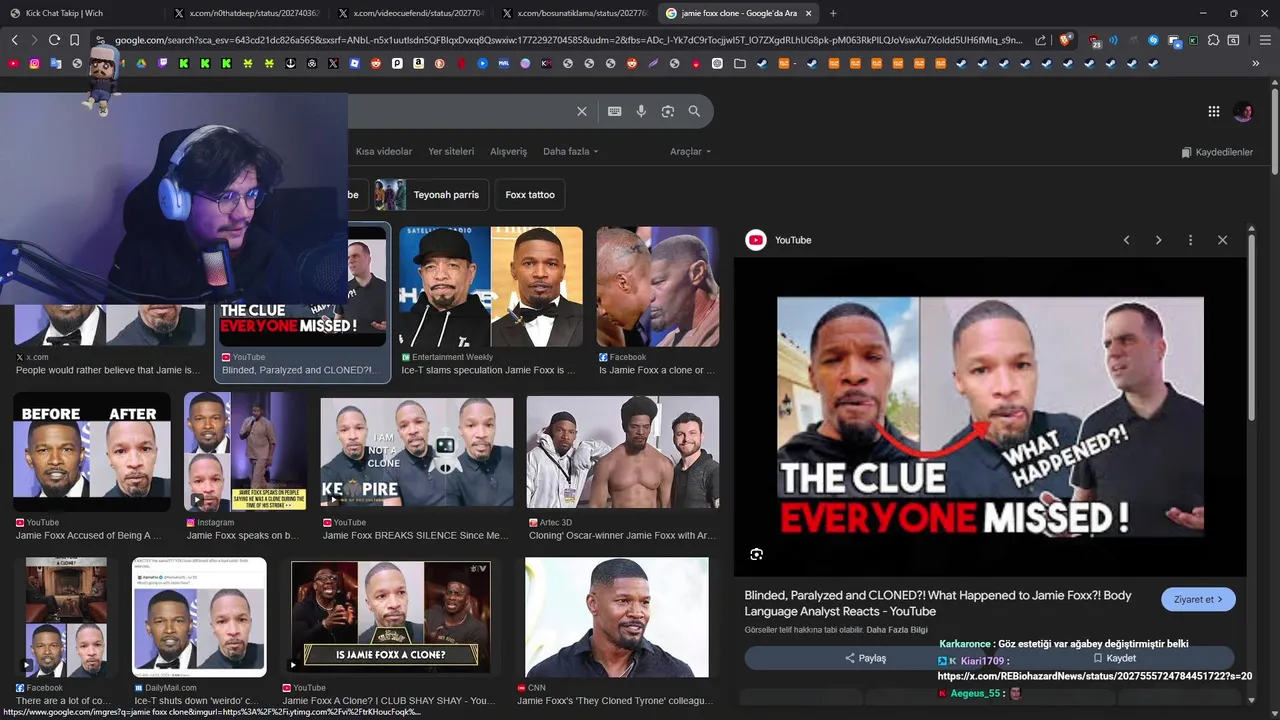1280x720 pixels.
Task: Open three-dot options in preview panel
Action: [x=1190, y=240]
